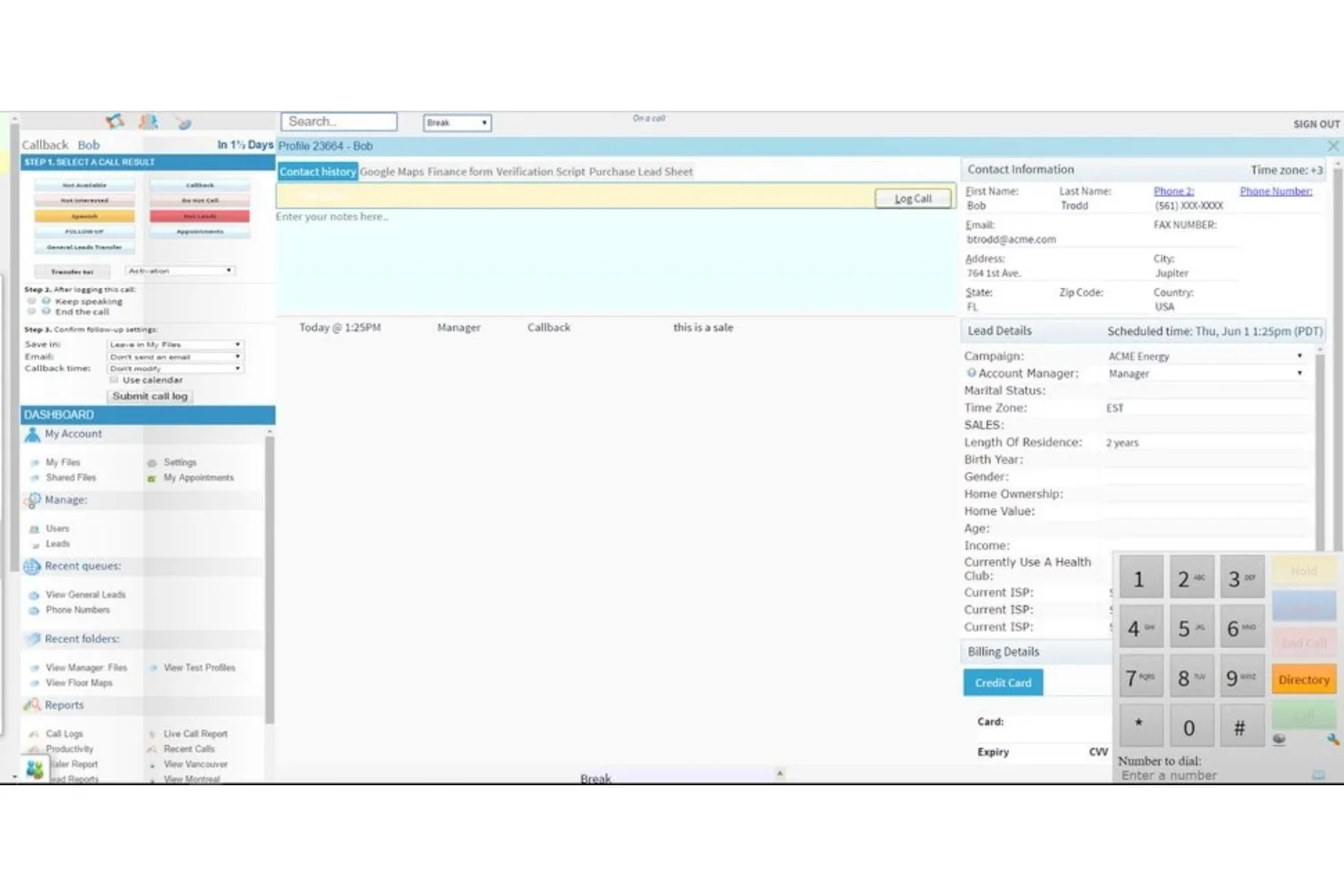1344x896 pixels.
Task: Switch to the Contact history tab
Action: coord(318,172)
